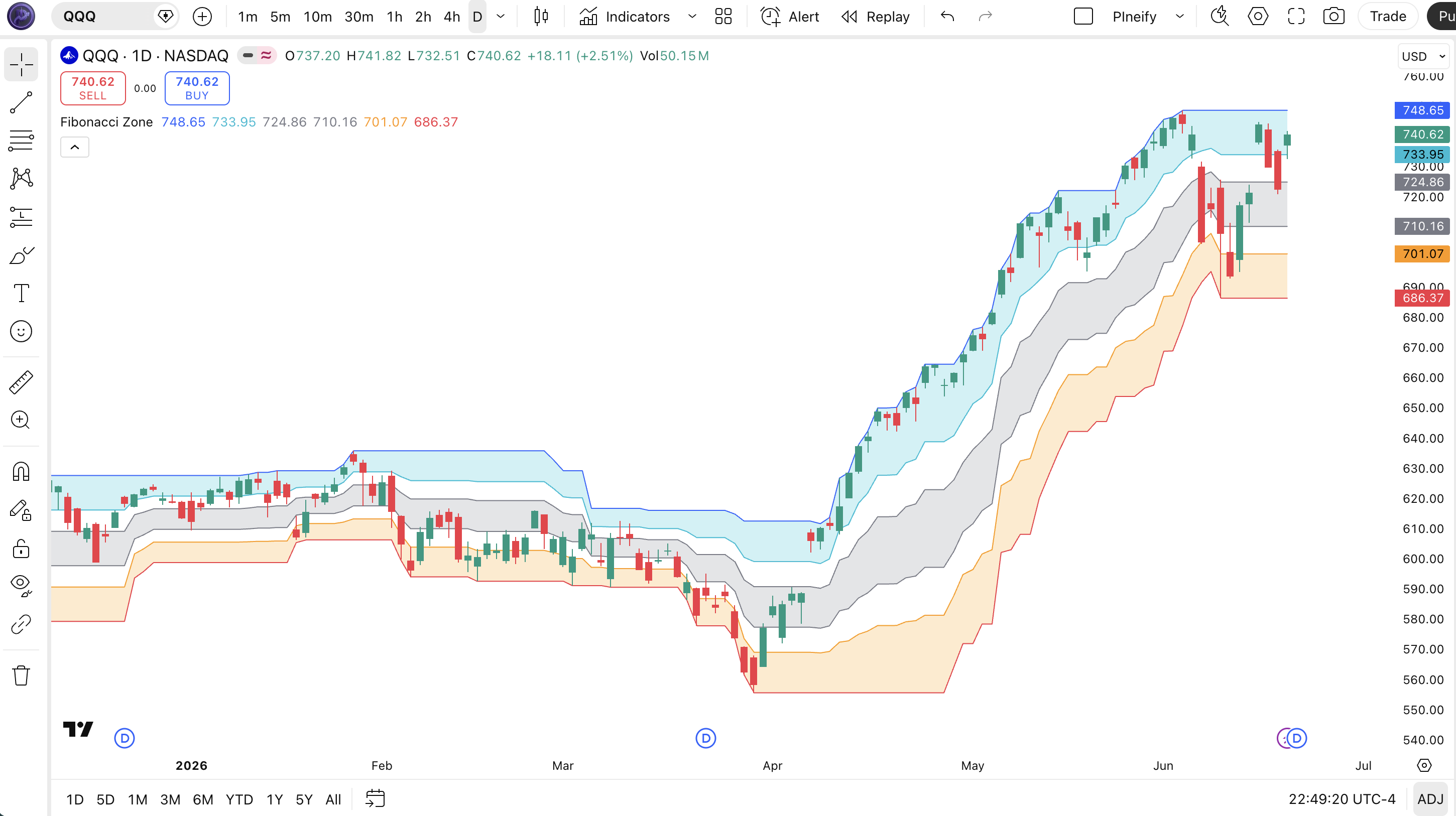The height and width of the screenshot is (816, 1456).
Task: Click the 748.65 blue price label
Action: [1422, 110]
